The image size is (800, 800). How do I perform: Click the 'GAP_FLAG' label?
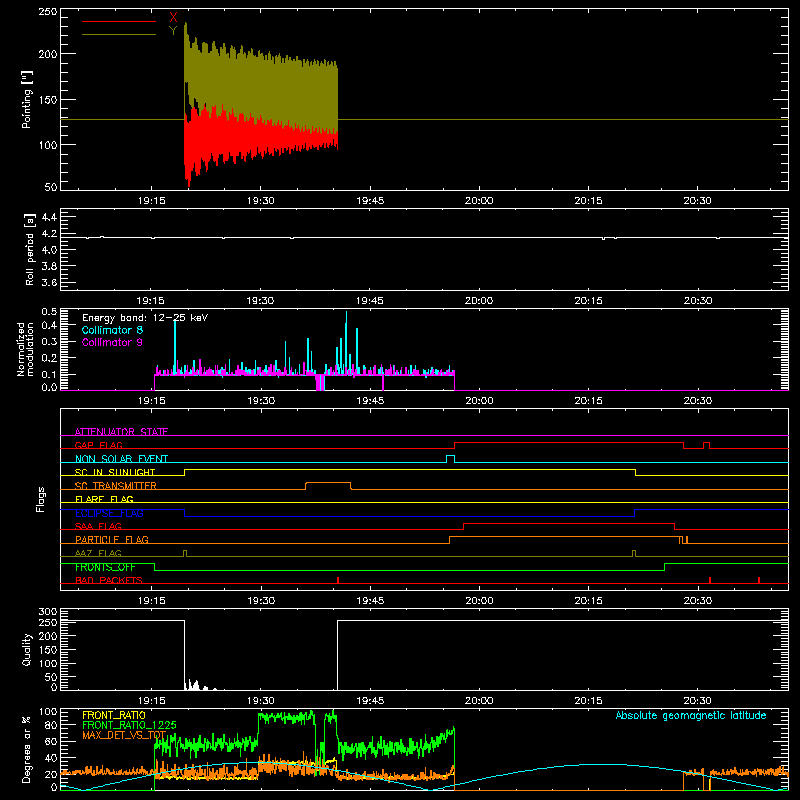[x=99, y=445]
